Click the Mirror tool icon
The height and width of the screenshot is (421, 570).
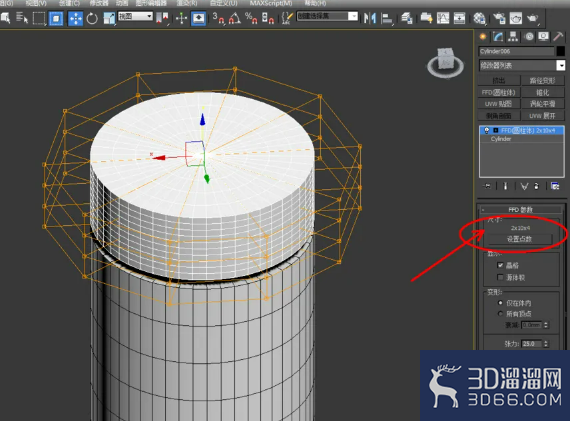370,18
